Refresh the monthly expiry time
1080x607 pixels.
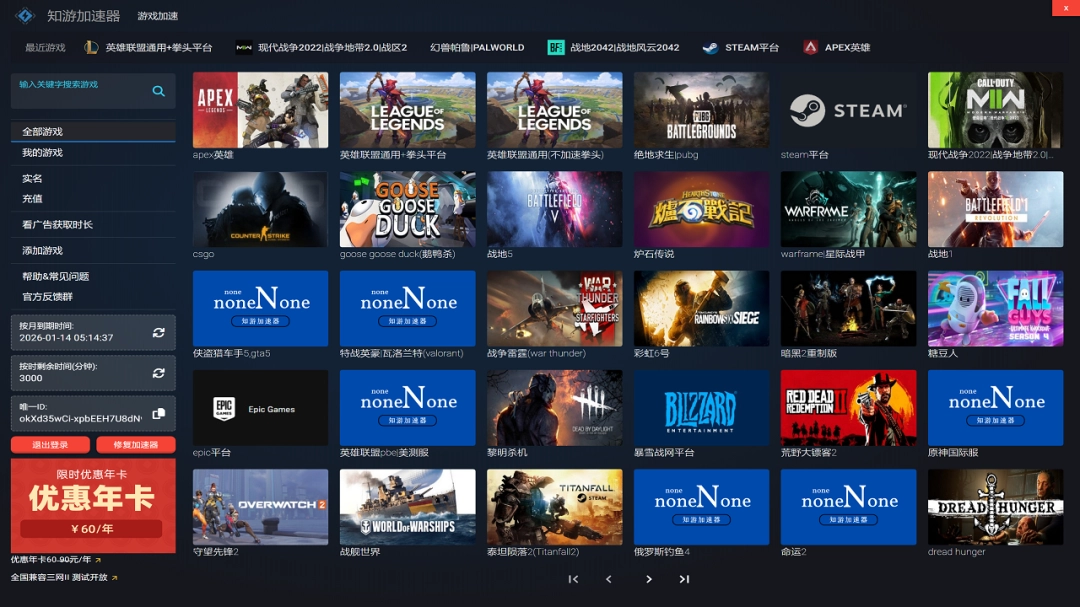tap(158, 333)
